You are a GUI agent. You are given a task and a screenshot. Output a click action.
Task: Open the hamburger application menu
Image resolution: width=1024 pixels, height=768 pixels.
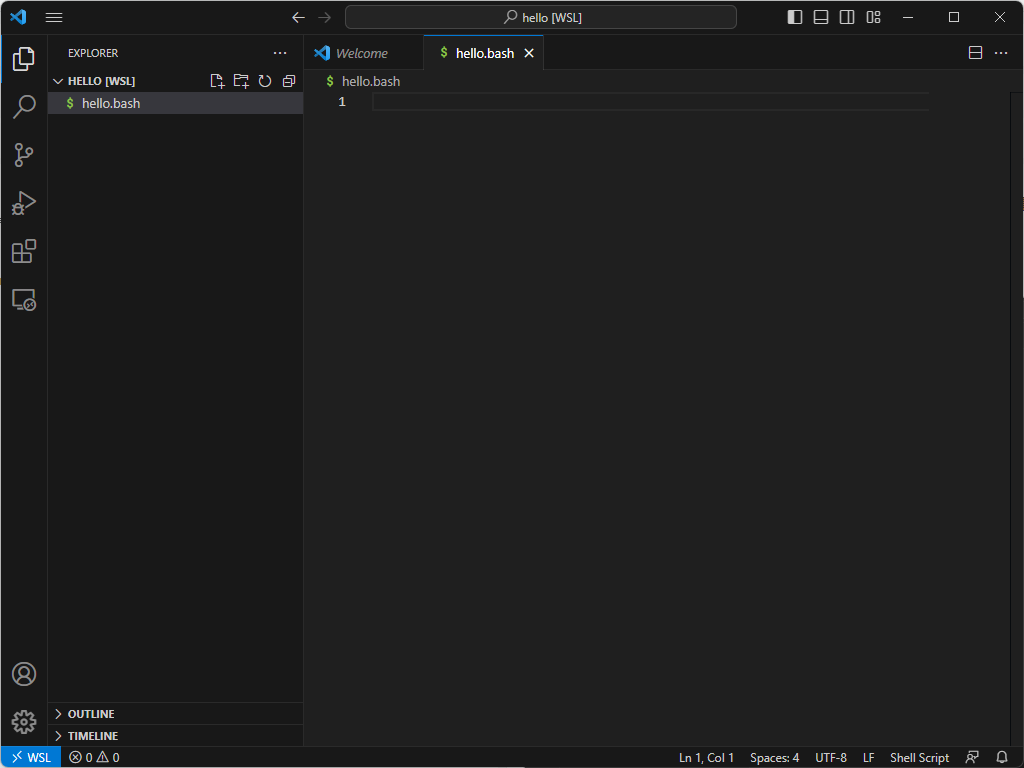click(54, 18)
